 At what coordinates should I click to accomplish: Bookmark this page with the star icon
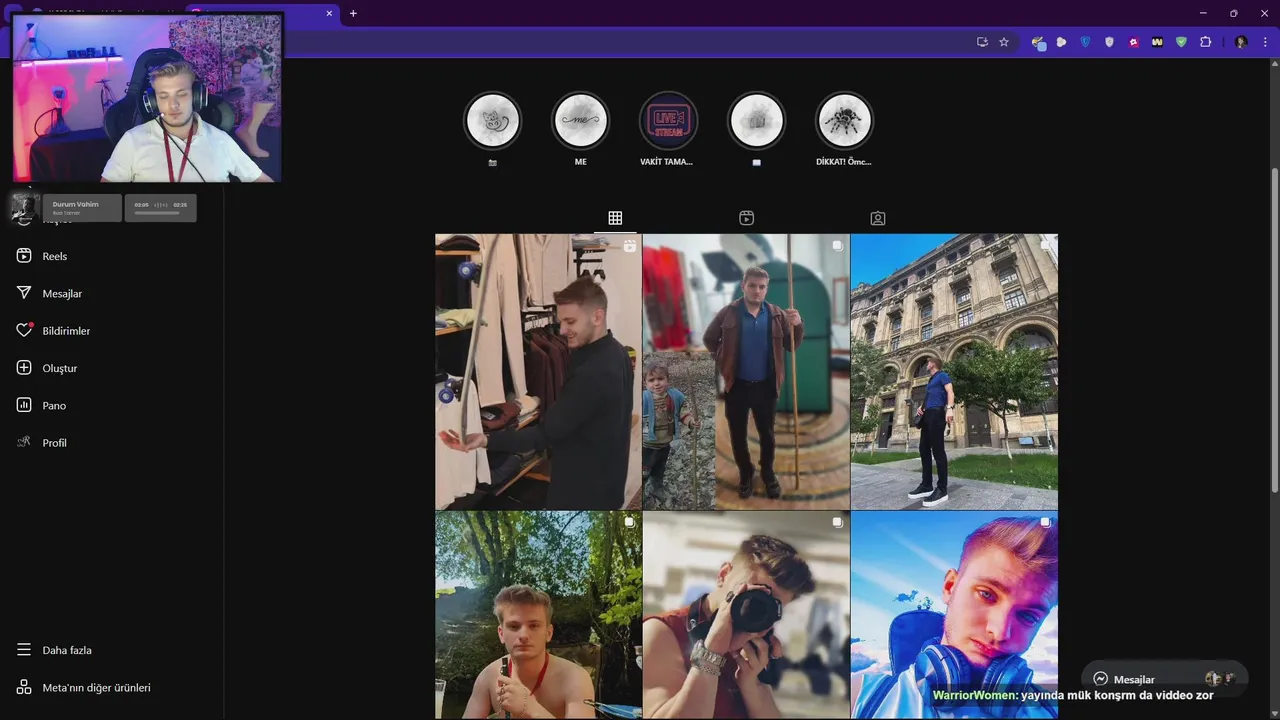click(x=1004, y=42)
